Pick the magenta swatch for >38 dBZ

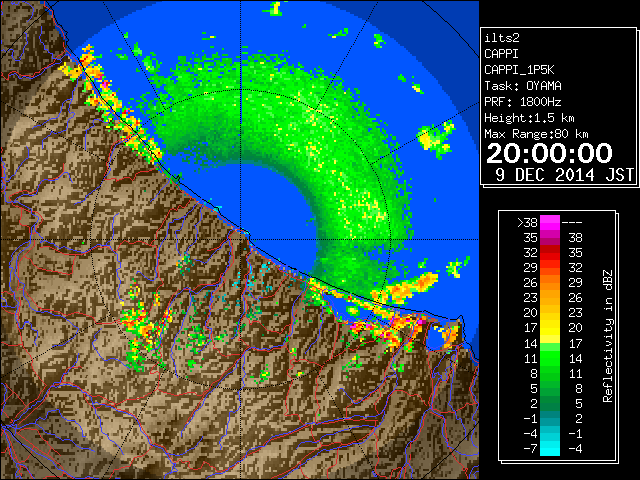click(550, 222)
